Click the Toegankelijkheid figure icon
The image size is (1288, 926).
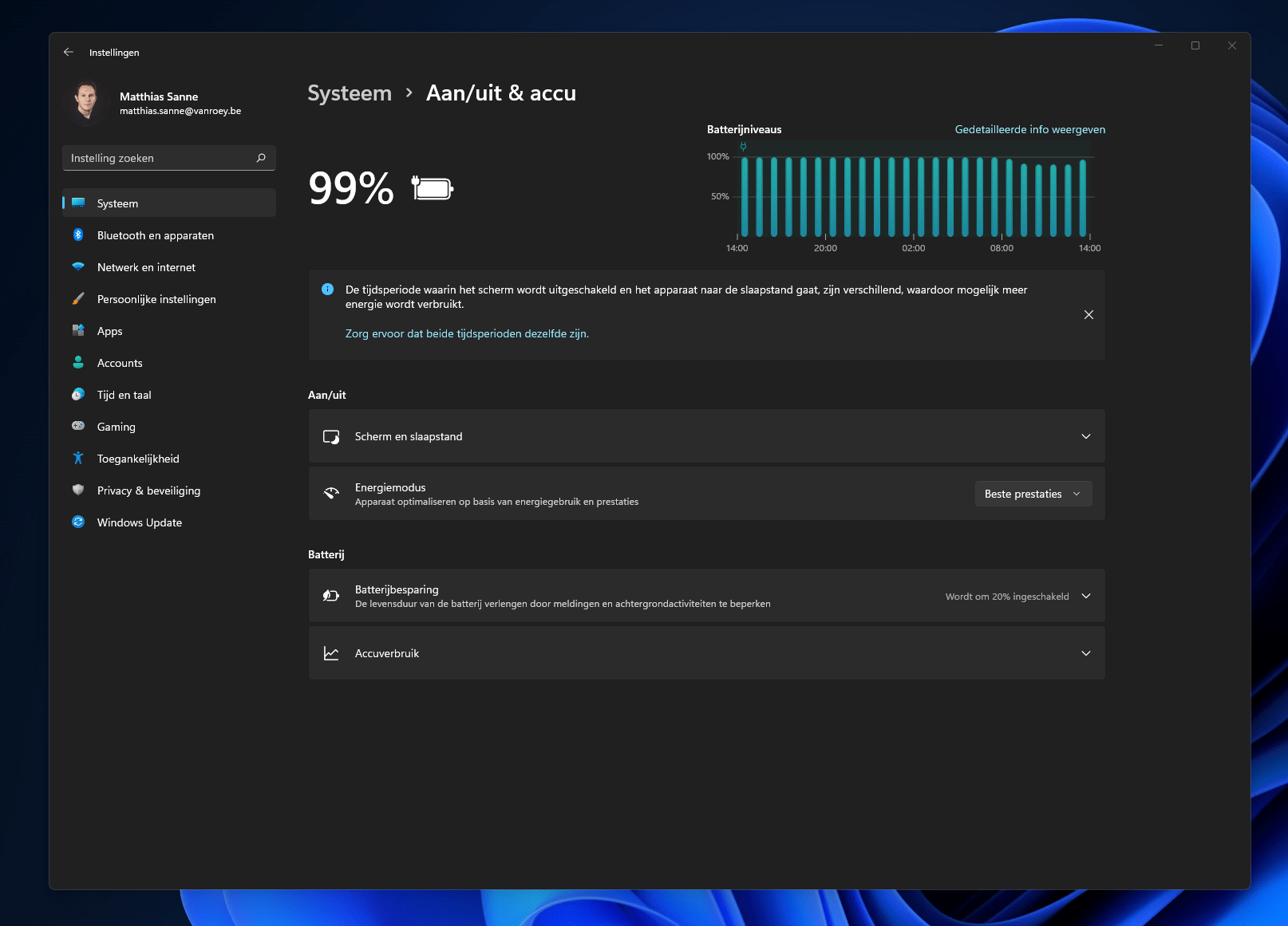[78, 458]
